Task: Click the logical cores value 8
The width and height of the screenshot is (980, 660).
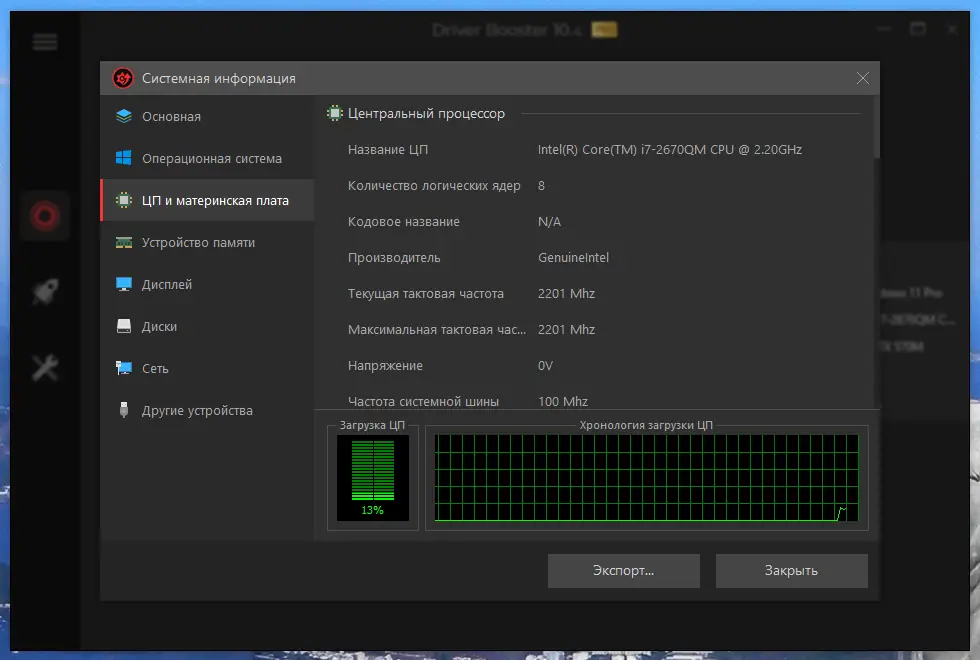Action: click(x=541, y=186)
